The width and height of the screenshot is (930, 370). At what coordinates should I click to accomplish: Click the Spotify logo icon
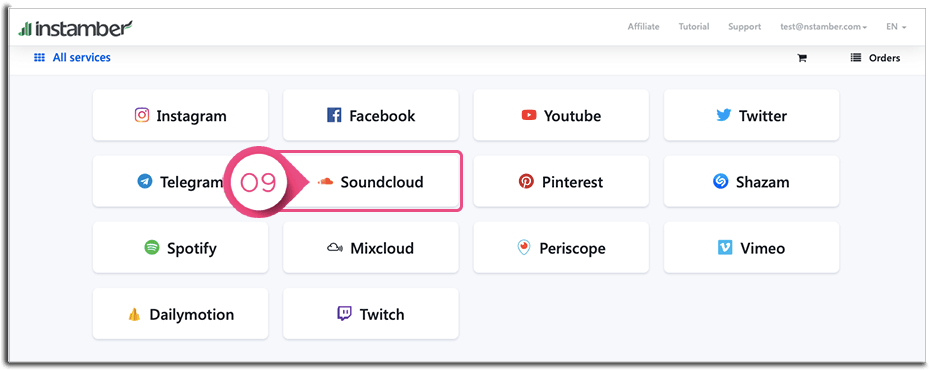tap(152, 248)
